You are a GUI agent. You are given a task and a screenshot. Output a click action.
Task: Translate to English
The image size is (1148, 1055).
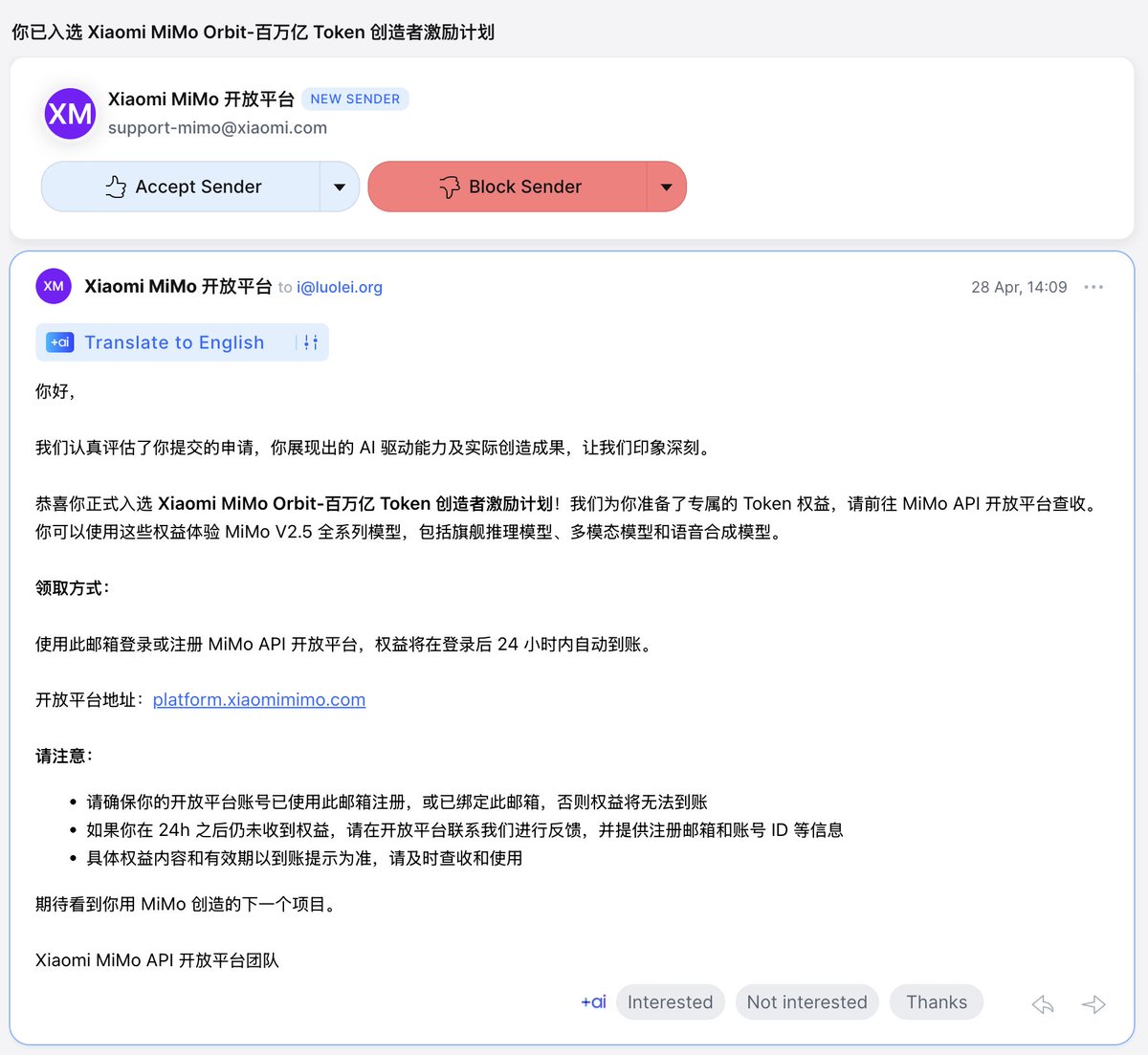tap(174, 342)
